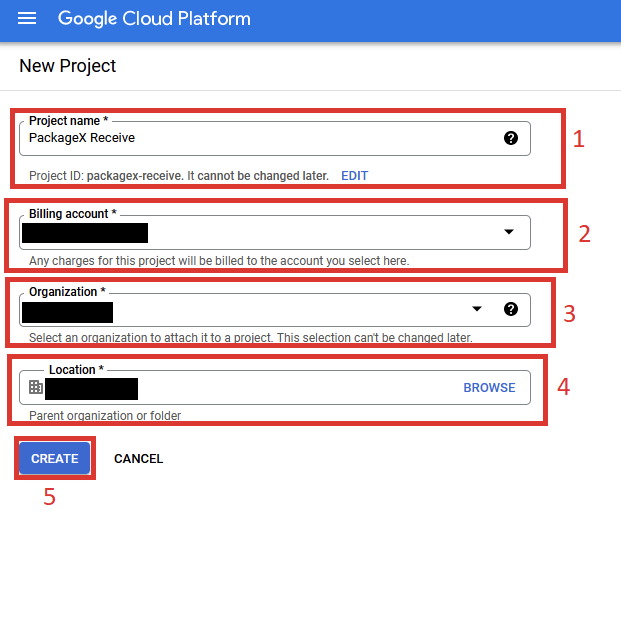Viewport: 621px width, 631px height.
Task: Click the New Project page heading
Action: coord(68,66)
